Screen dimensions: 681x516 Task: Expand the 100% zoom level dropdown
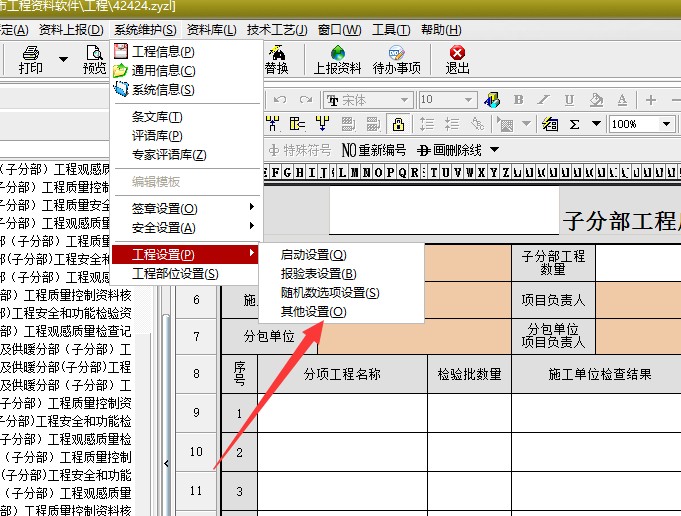point(667,124)
